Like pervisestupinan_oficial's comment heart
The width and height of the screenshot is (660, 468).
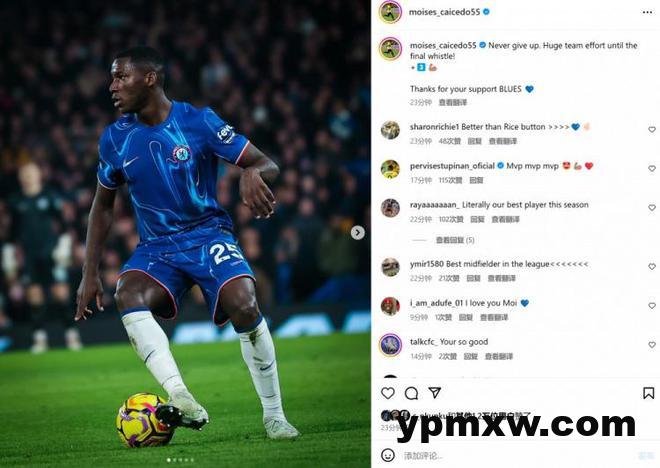point(652,168)
